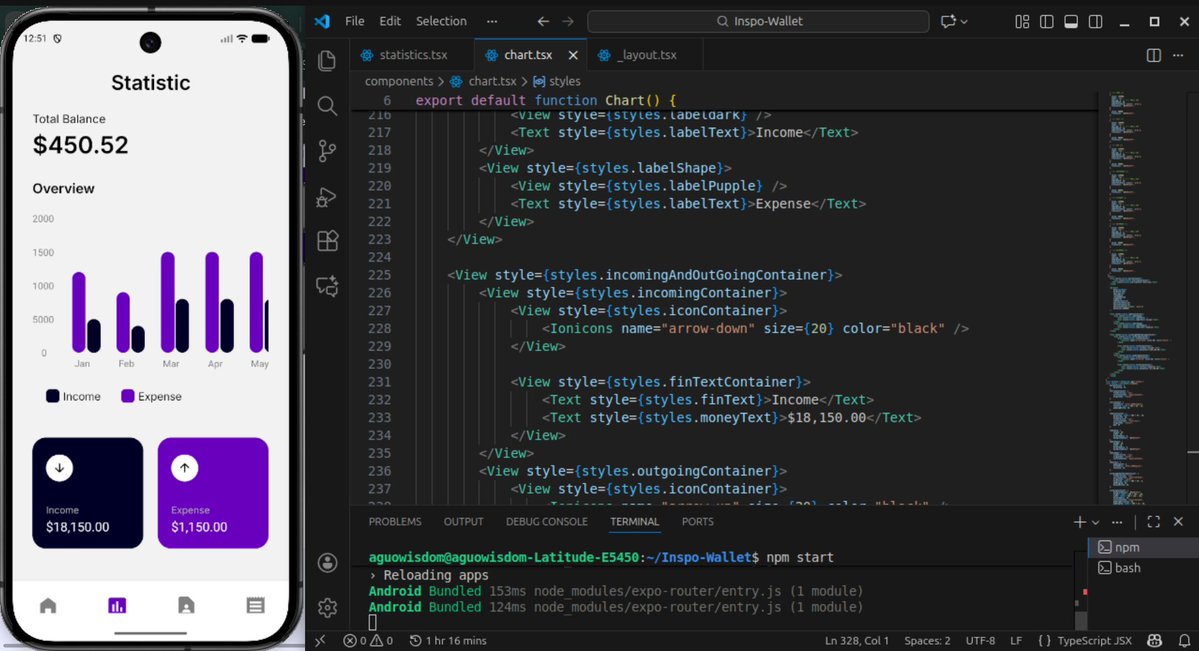Open breadcrumb chevron after components

pyautogui.click(x=441, y=81)
